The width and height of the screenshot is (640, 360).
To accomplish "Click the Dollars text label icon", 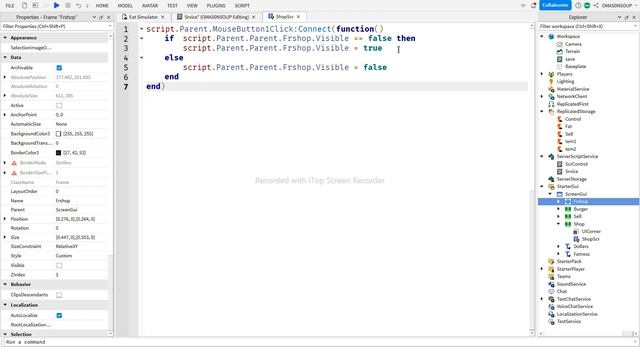I will [x=568, y=246].
